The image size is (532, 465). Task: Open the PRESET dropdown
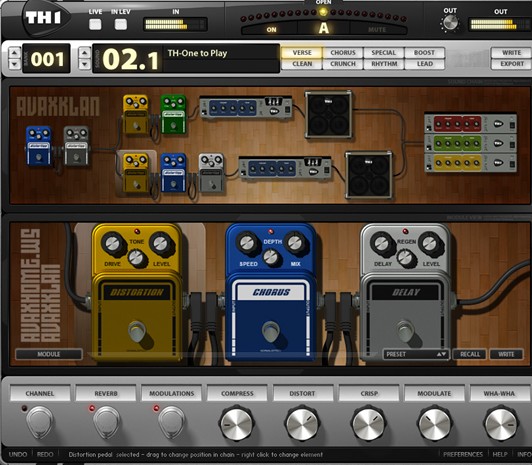point(416,354)
